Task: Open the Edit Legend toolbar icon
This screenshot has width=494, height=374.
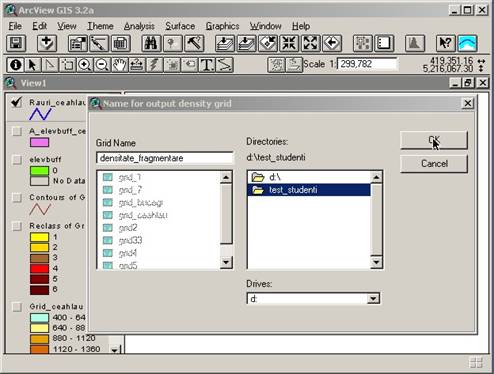Action: [x=99, y=43]
